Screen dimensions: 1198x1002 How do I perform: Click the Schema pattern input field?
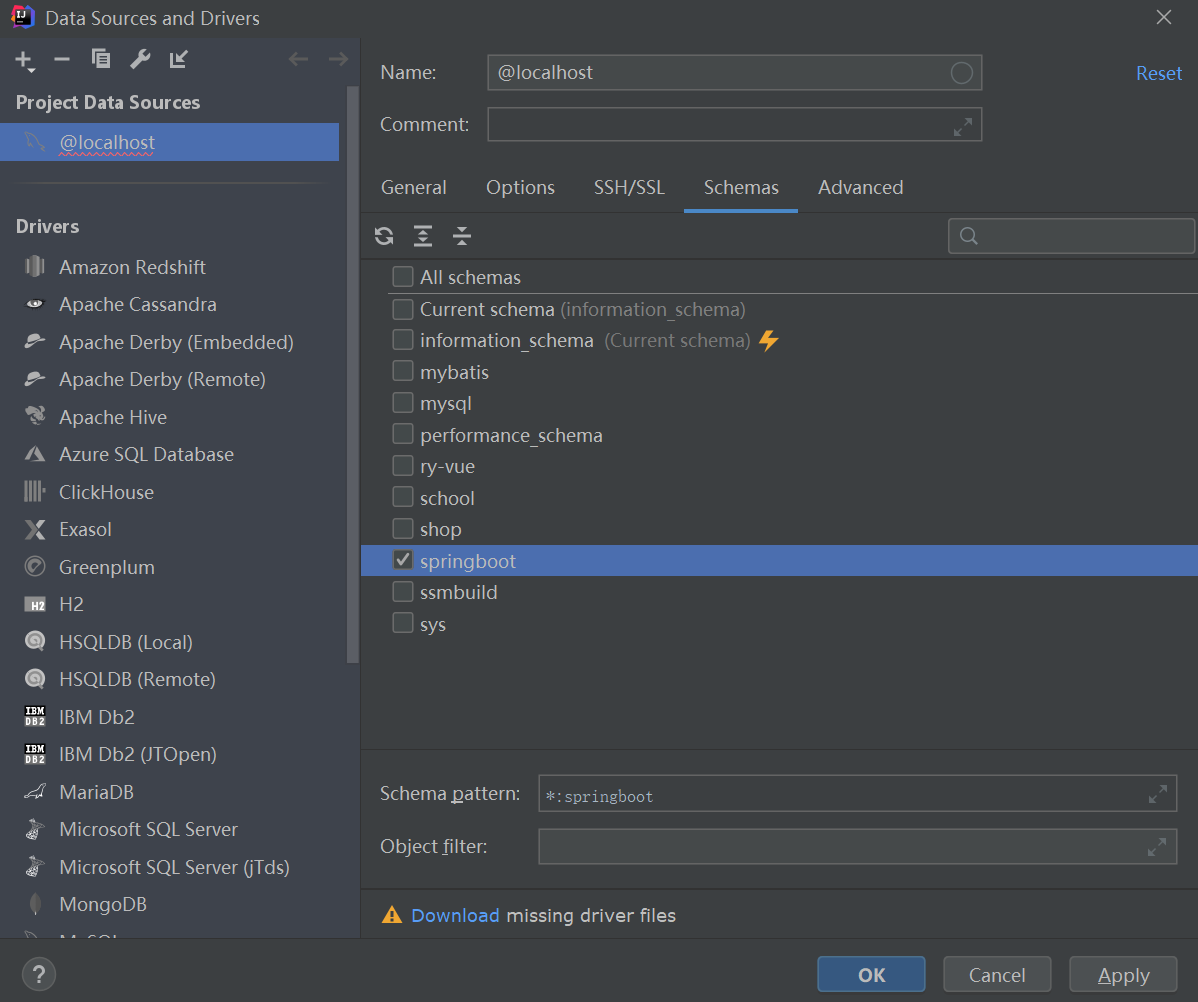pos(857,794)
